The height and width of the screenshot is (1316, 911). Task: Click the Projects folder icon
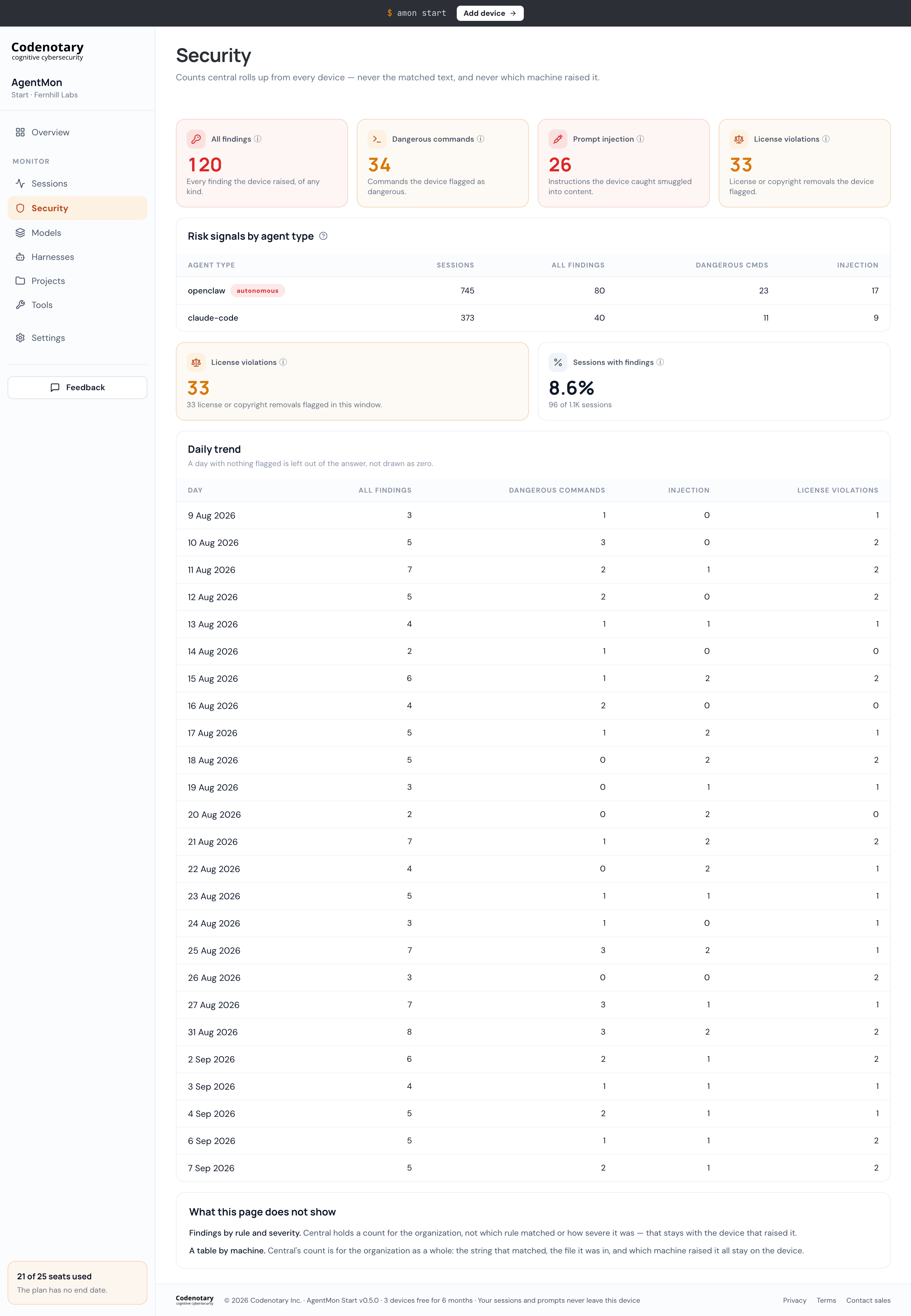[20, 281]
